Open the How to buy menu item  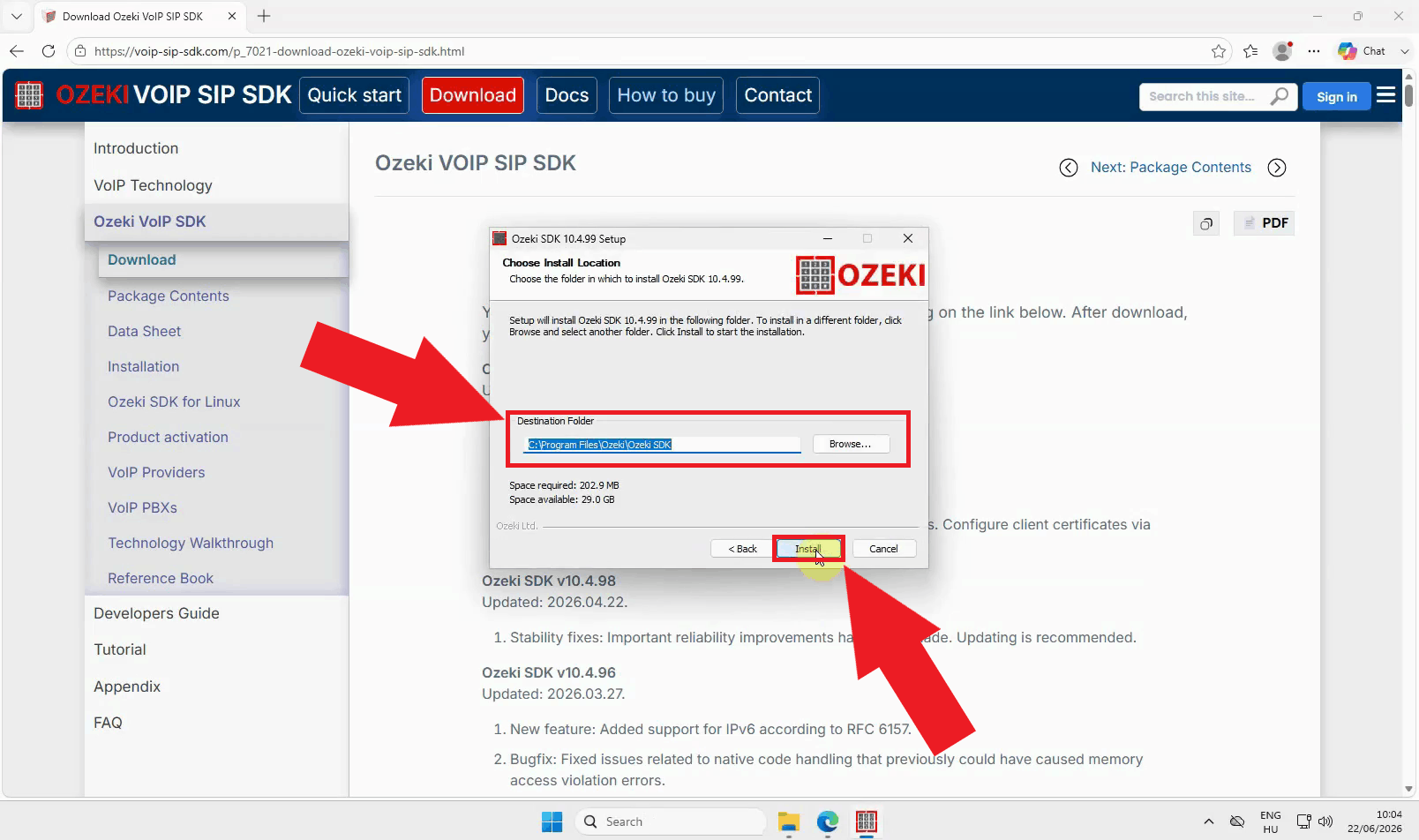(666, 95)
